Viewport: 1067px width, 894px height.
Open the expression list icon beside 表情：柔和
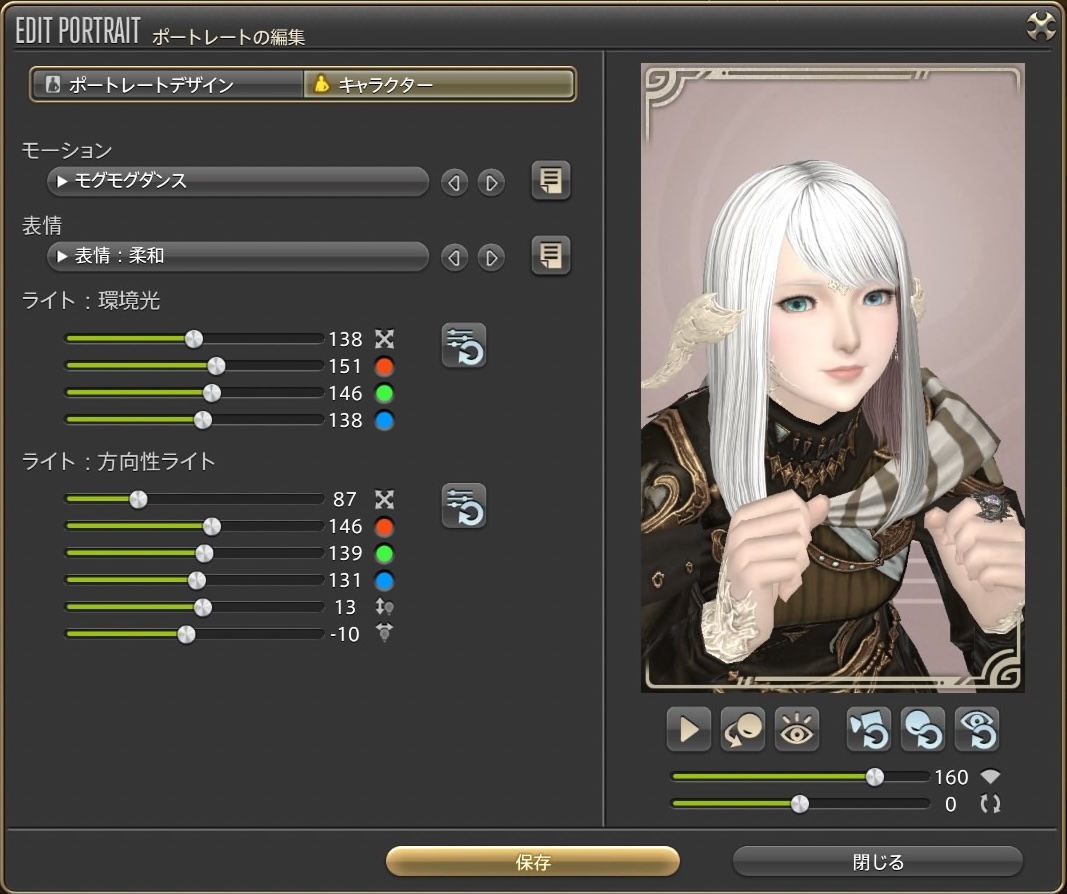pos(550,256)
